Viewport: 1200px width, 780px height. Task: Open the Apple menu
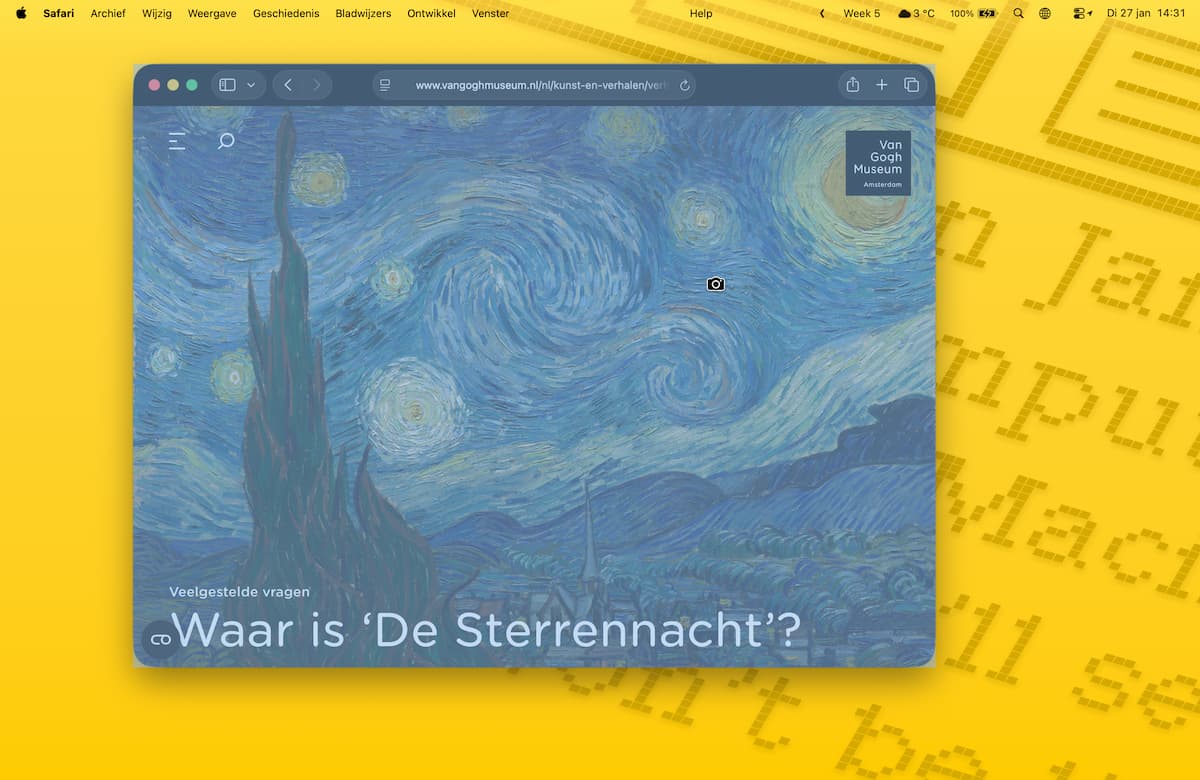point(21,13)
